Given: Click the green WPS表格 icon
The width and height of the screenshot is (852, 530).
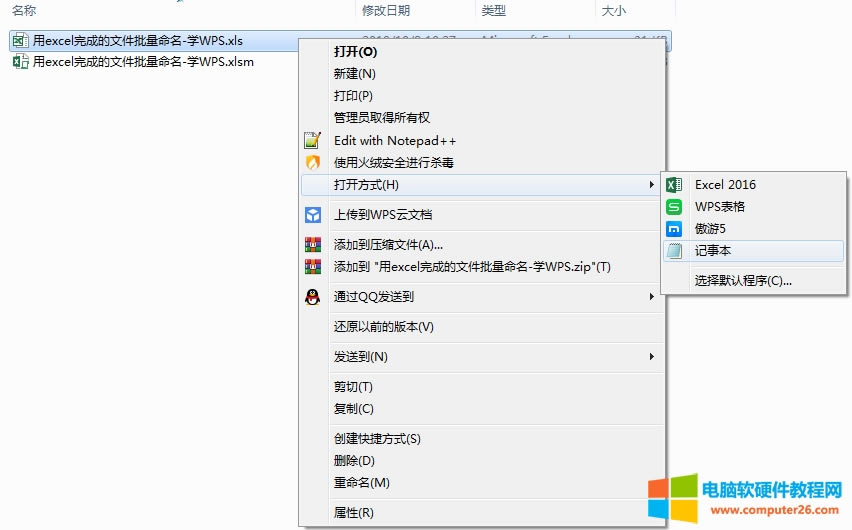Looking at the screenshot, I should pyautogui.click(x=674, y=207).
